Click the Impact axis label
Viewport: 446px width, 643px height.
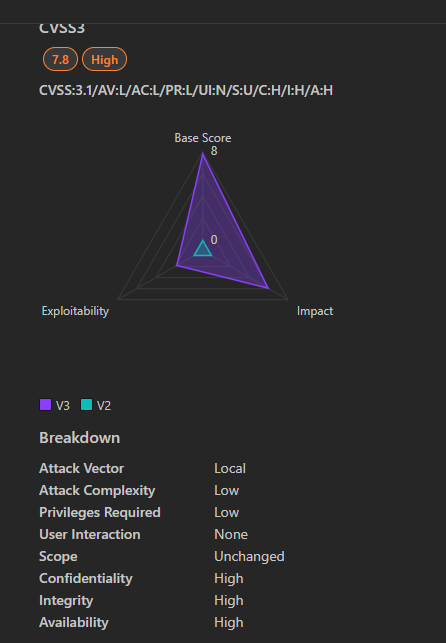(315, 311)
